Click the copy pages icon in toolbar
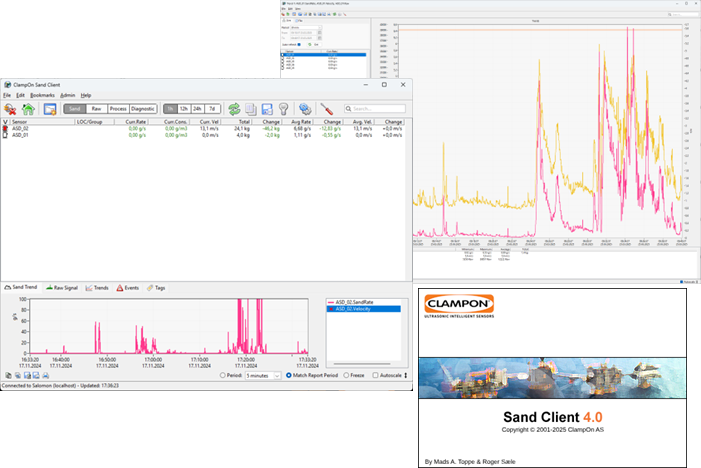The width and height of the screenshot is (701, 468). point(251,109)
